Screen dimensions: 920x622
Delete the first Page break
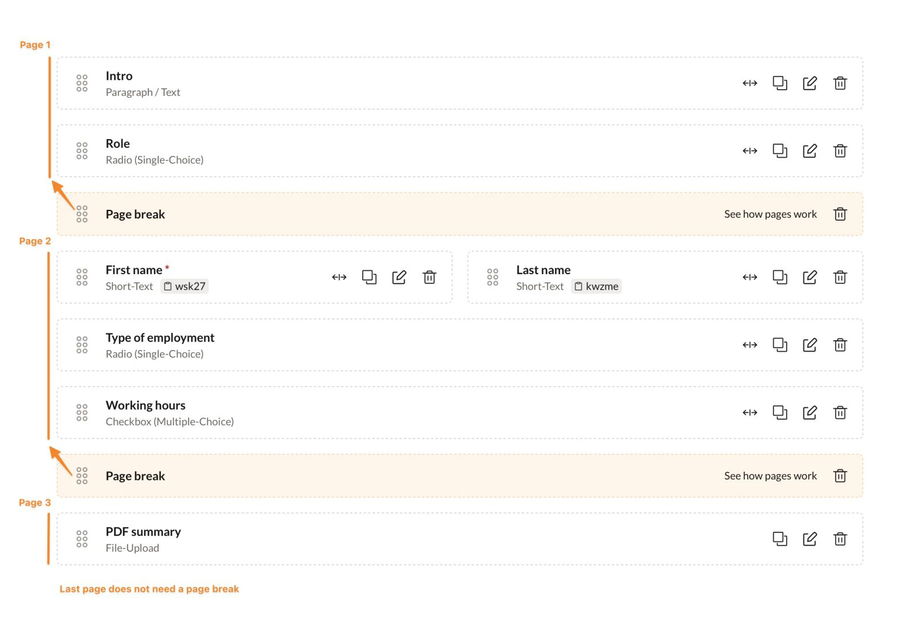(840, 214)
